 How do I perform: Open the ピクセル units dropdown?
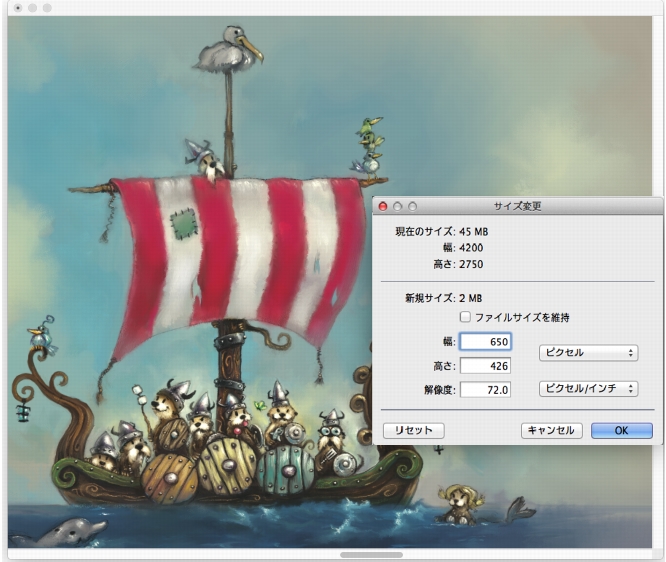click(588, 353)
